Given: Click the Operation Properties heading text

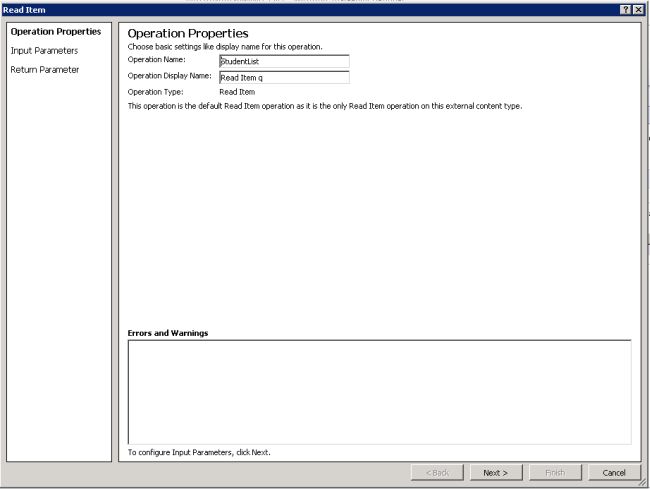Looking at the screenshot, I should [x=188, y=34].
